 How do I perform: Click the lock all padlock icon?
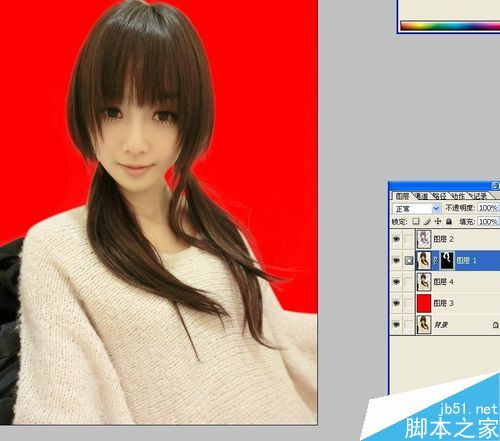click(449, 221)
